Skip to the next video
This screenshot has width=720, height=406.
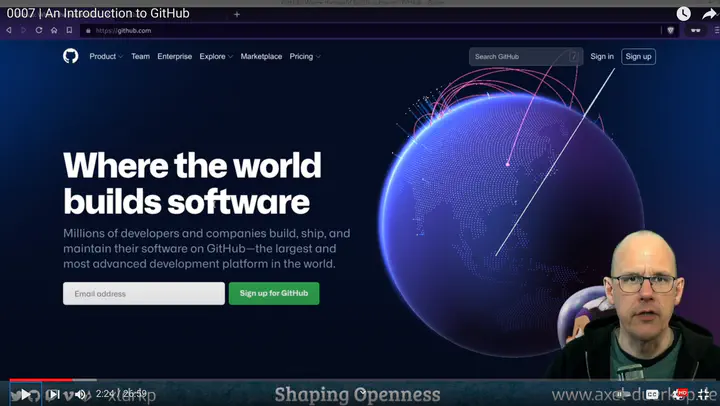point(53,394)
